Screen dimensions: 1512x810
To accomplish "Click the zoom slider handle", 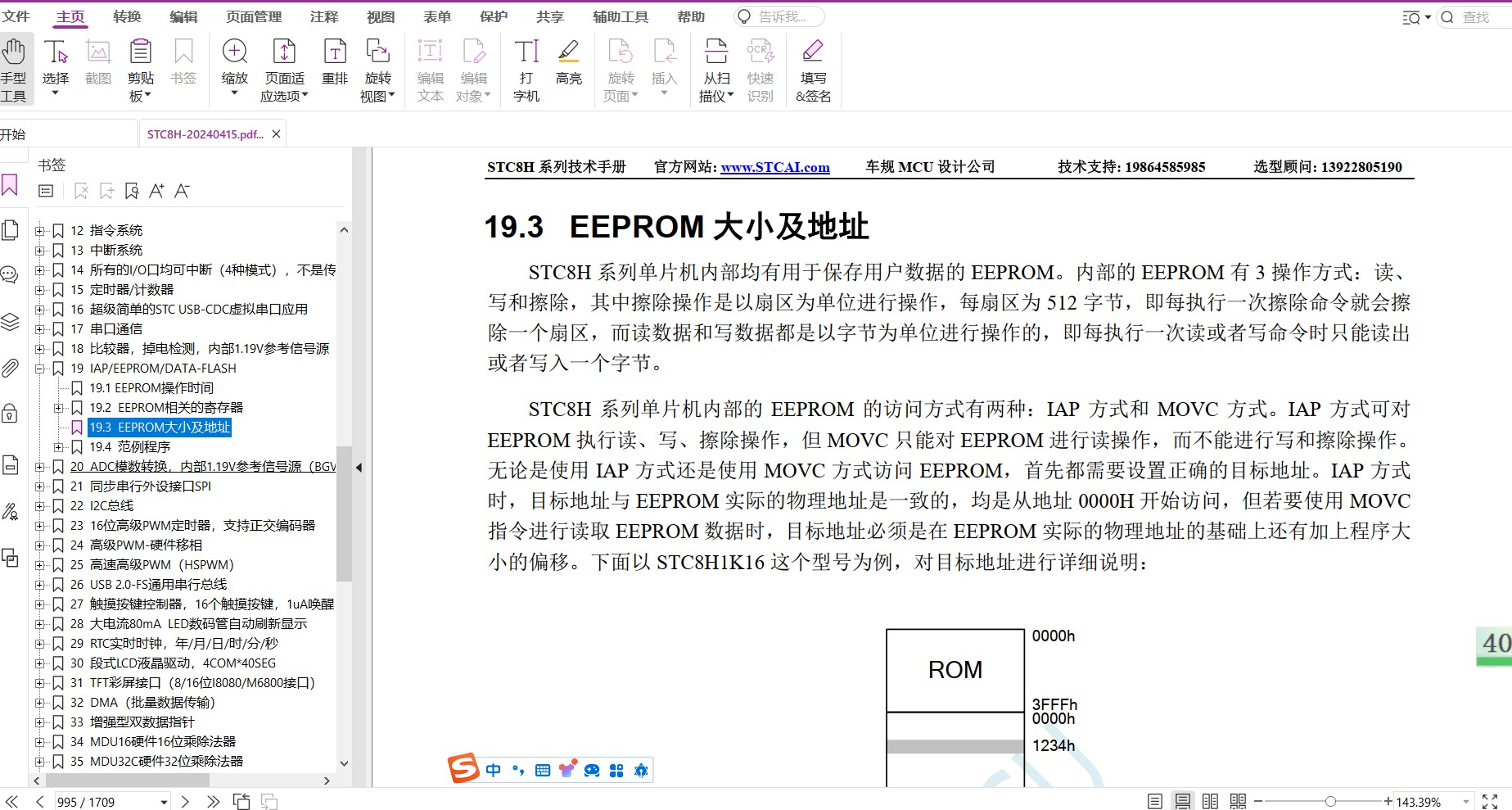I will [1330, 802].
